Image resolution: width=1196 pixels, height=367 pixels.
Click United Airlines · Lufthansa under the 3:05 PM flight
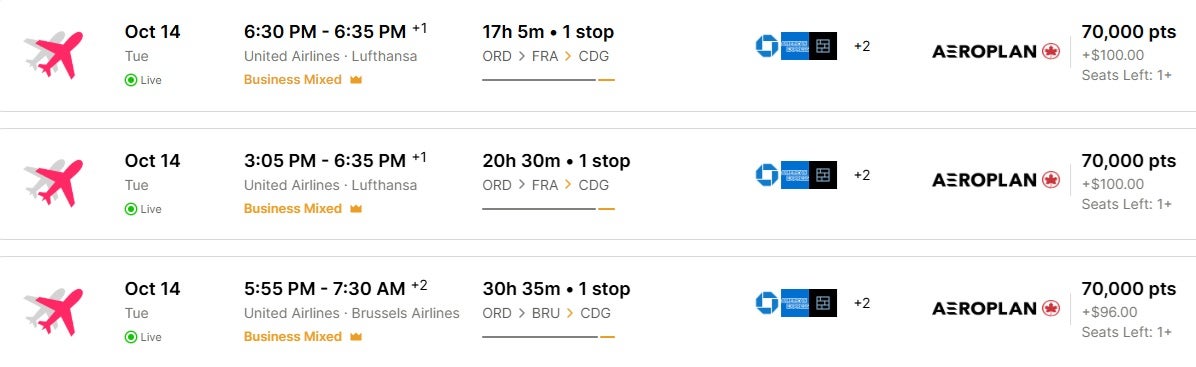[x=330, y=185]
